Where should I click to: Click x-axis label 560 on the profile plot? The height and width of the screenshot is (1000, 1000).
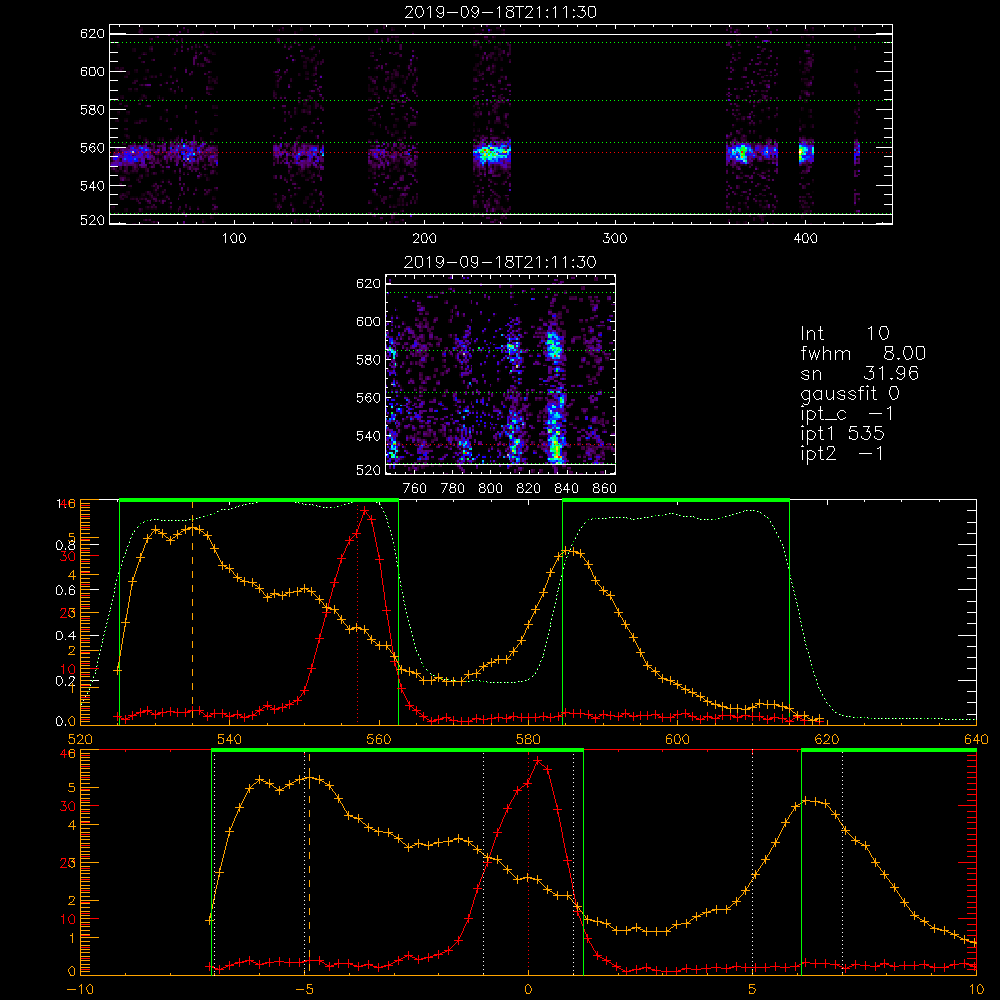[379, 740]
